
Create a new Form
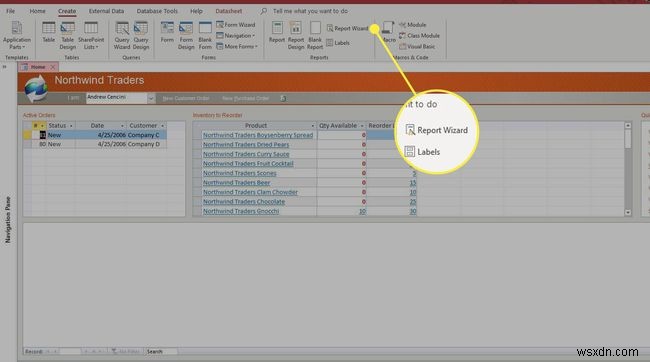[167, 32]
